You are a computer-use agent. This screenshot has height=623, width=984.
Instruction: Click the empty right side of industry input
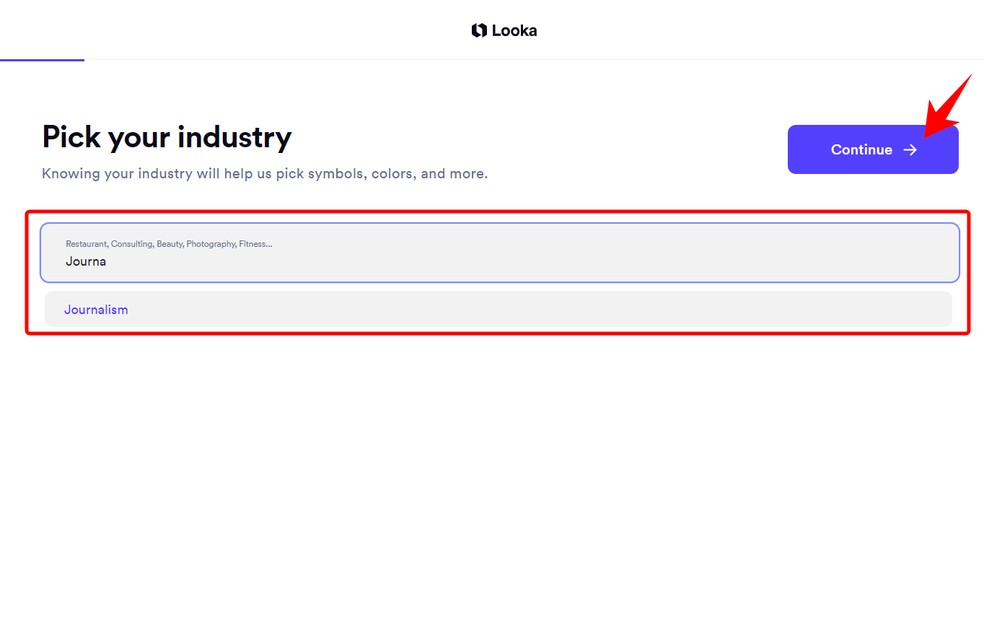[750, 253]
